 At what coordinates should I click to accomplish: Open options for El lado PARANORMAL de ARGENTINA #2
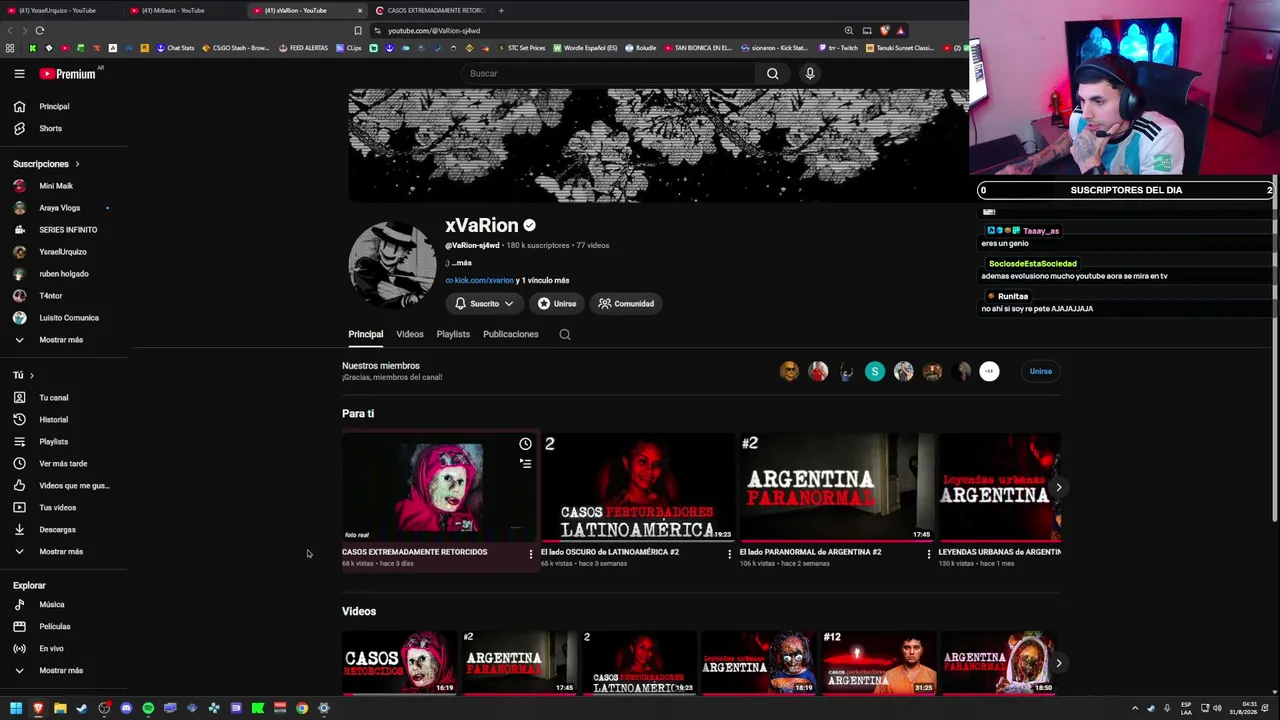(x=928, y=554)
